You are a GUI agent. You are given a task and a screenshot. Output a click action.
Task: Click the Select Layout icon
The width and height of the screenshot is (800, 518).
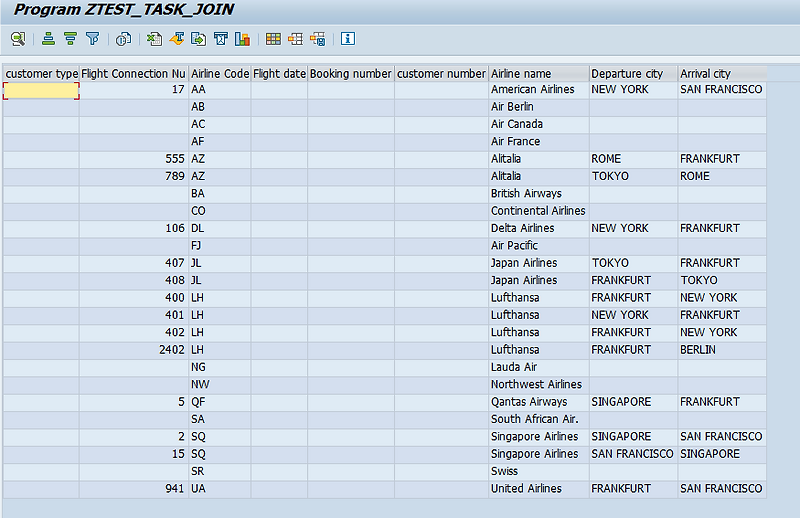click(x=295, y=39)
